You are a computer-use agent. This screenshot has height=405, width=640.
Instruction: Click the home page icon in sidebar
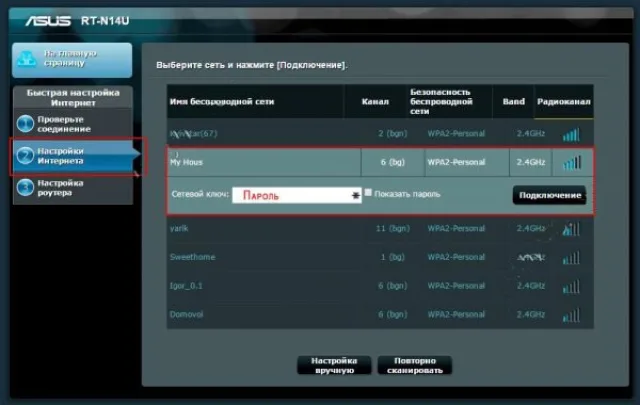27,60
